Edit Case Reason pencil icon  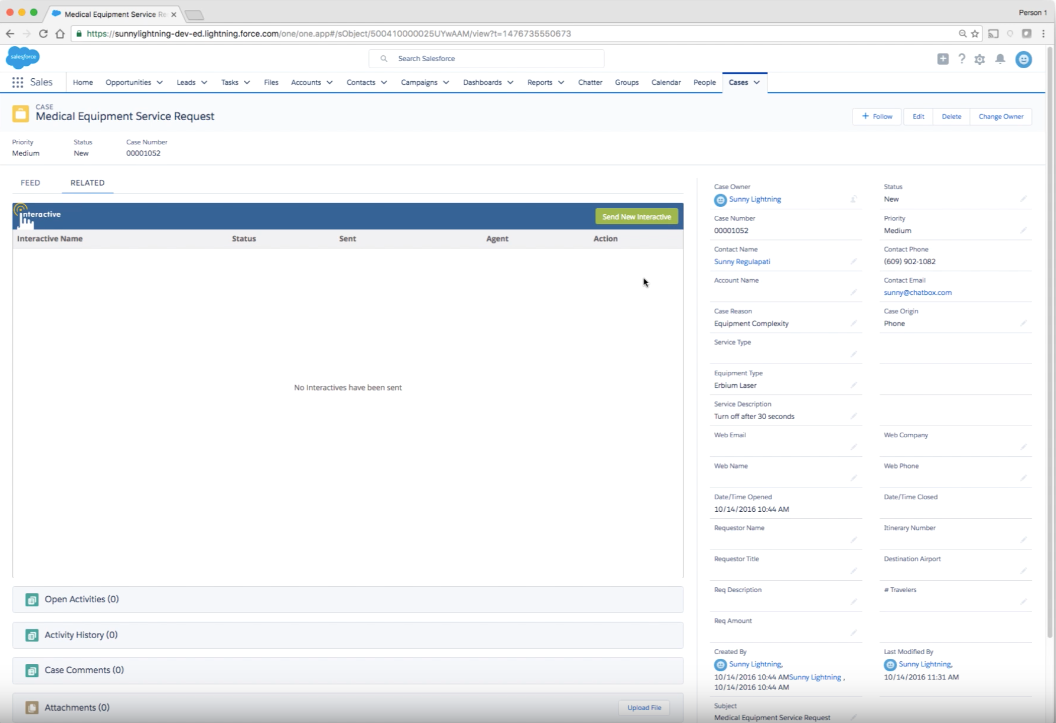tap(853, 323)
